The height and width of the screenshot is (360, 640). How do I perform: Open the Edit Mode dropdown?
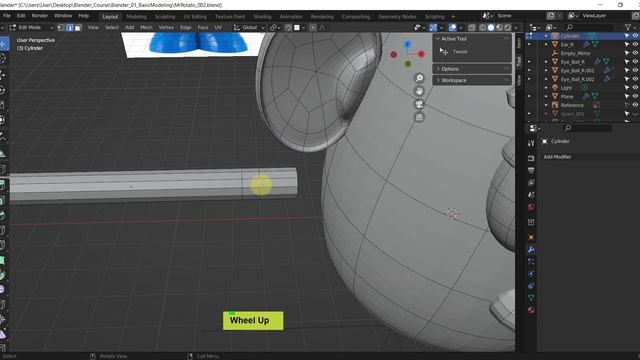point(31,27)
